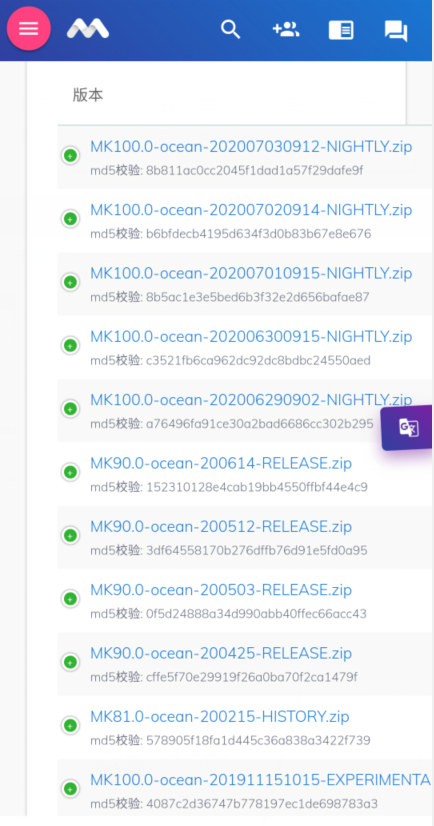This screenshot has height=826, width=434.
Task: Download MK100.0-ocean-202007030912-NIGHTLY.zip
Action: pyautogui.click(x=251, y=146)
